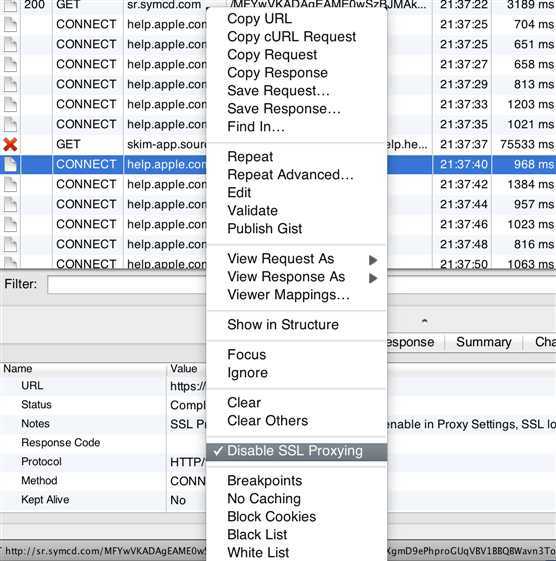Choose Save Response… option
Viewport: 556px width, 561px height.
284,108
